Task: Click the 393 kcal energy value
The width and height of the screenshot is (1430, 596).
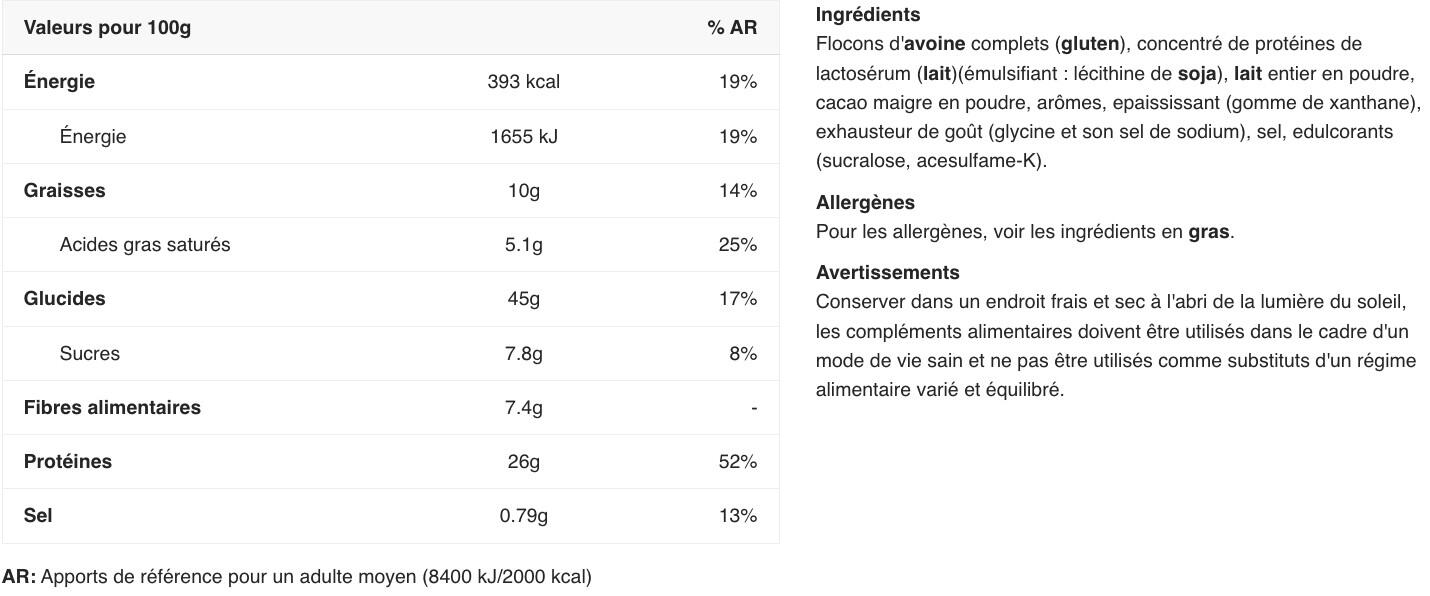Action: click(523, 82)
